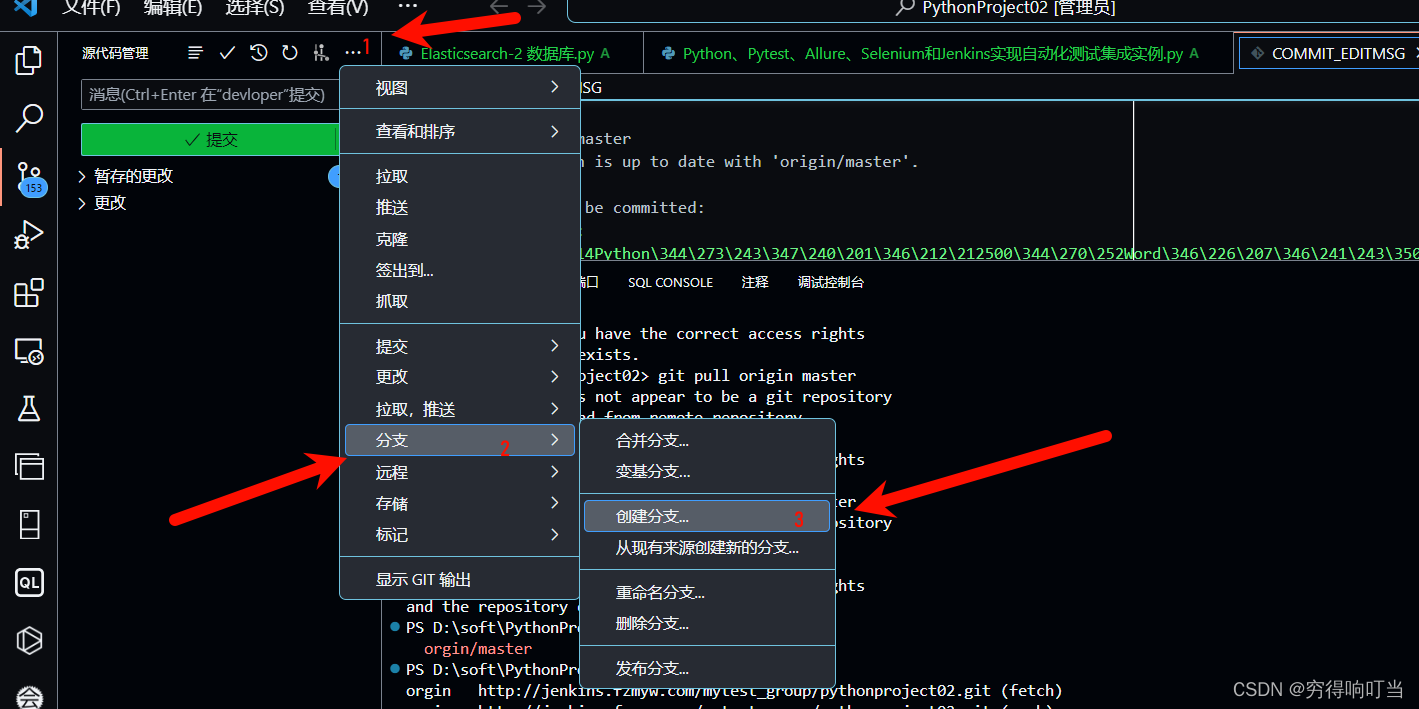Open the Search view in the activity bar
The image size is (1419, 709).
pos(28,118)
